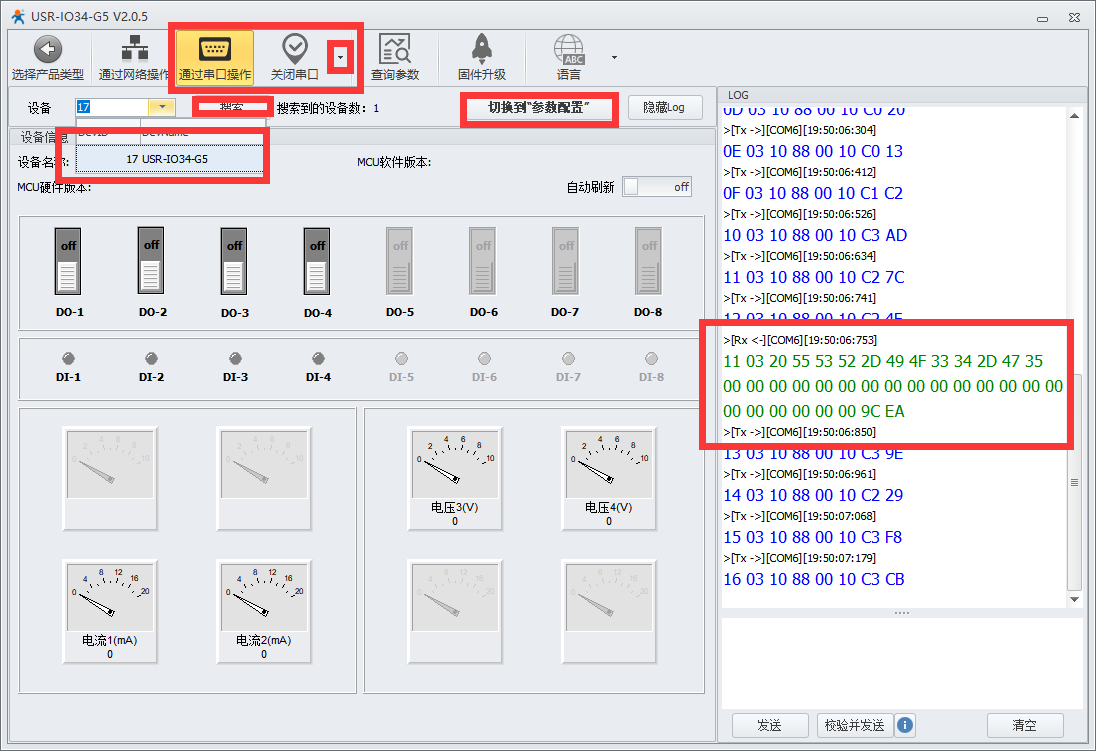Click the DI-6 indicator LED
Screen dimensions: 1096x751
pyautogui.click(x=484, y=359)
